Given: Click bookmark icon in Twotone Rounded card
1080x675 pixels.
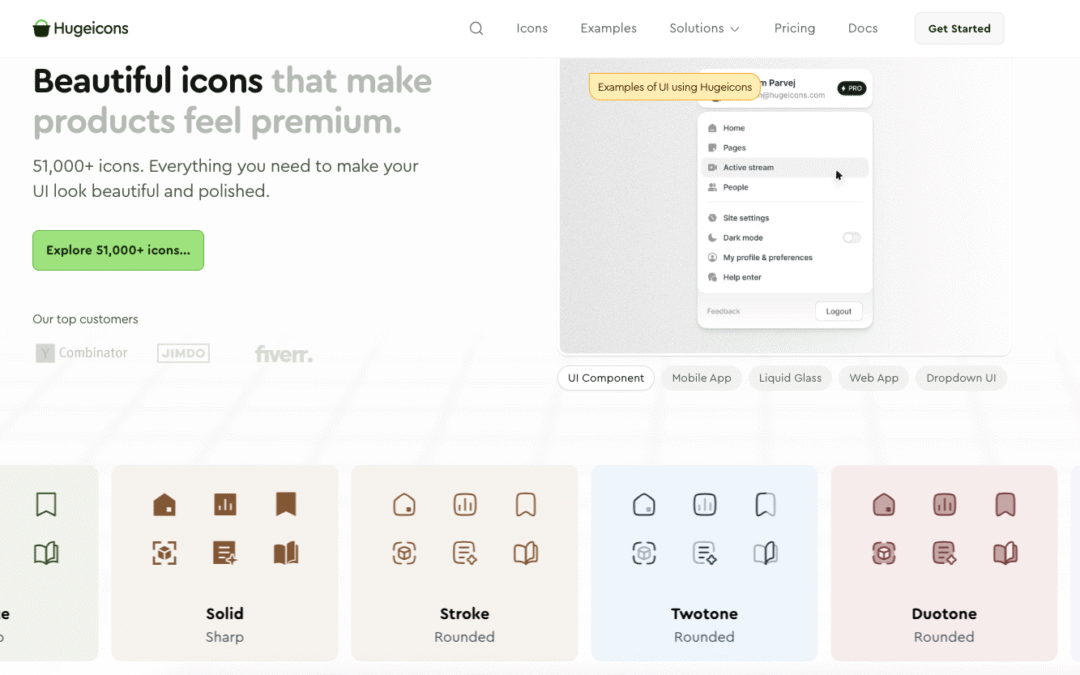Looking at the screenshot, I should click(765, 504).
